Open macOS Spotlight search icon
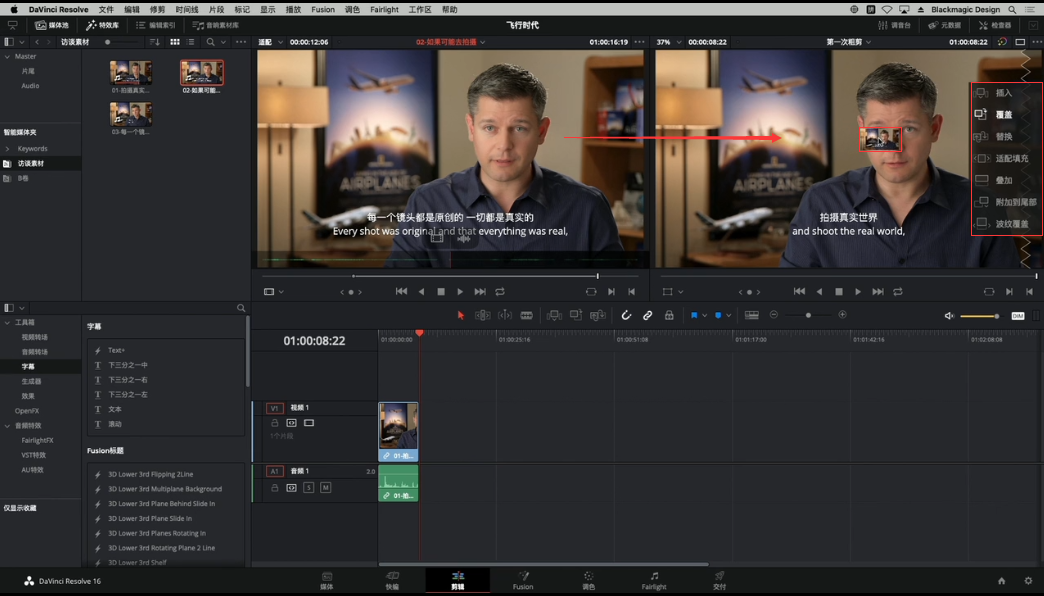1044x596 pixels. pyautogui.click(x=1012, y=9)
